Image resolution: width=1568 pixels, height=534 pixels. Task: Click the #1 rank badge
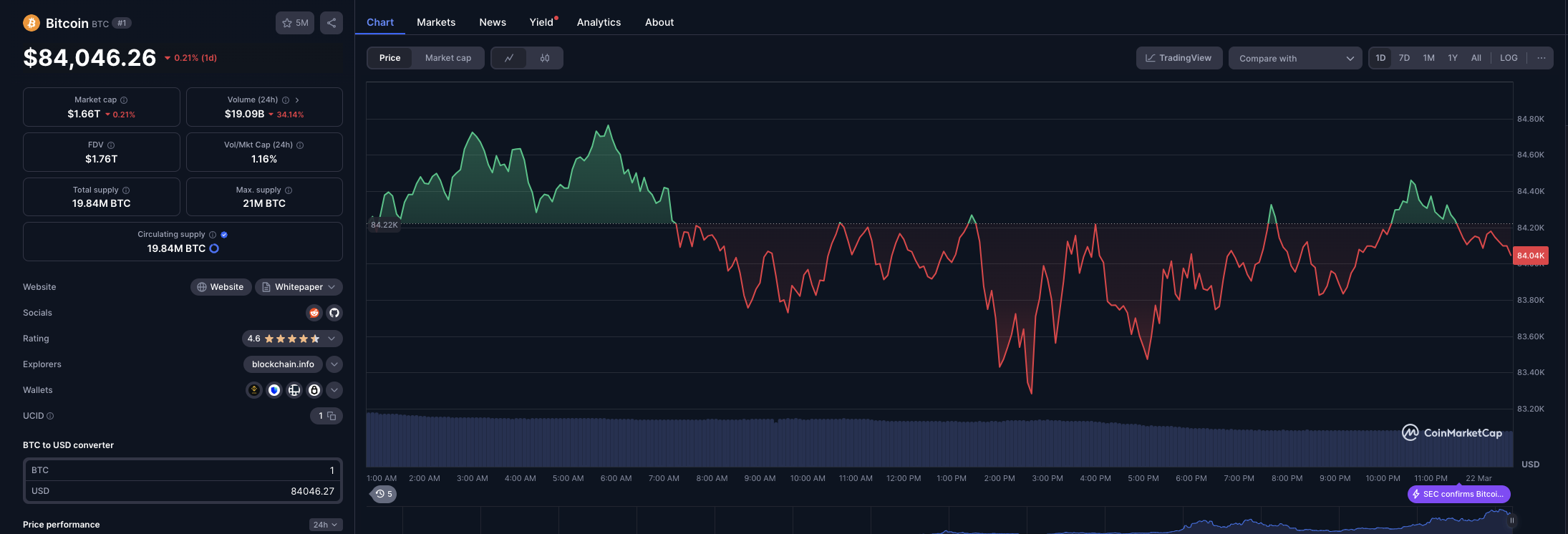coord(122,23)
